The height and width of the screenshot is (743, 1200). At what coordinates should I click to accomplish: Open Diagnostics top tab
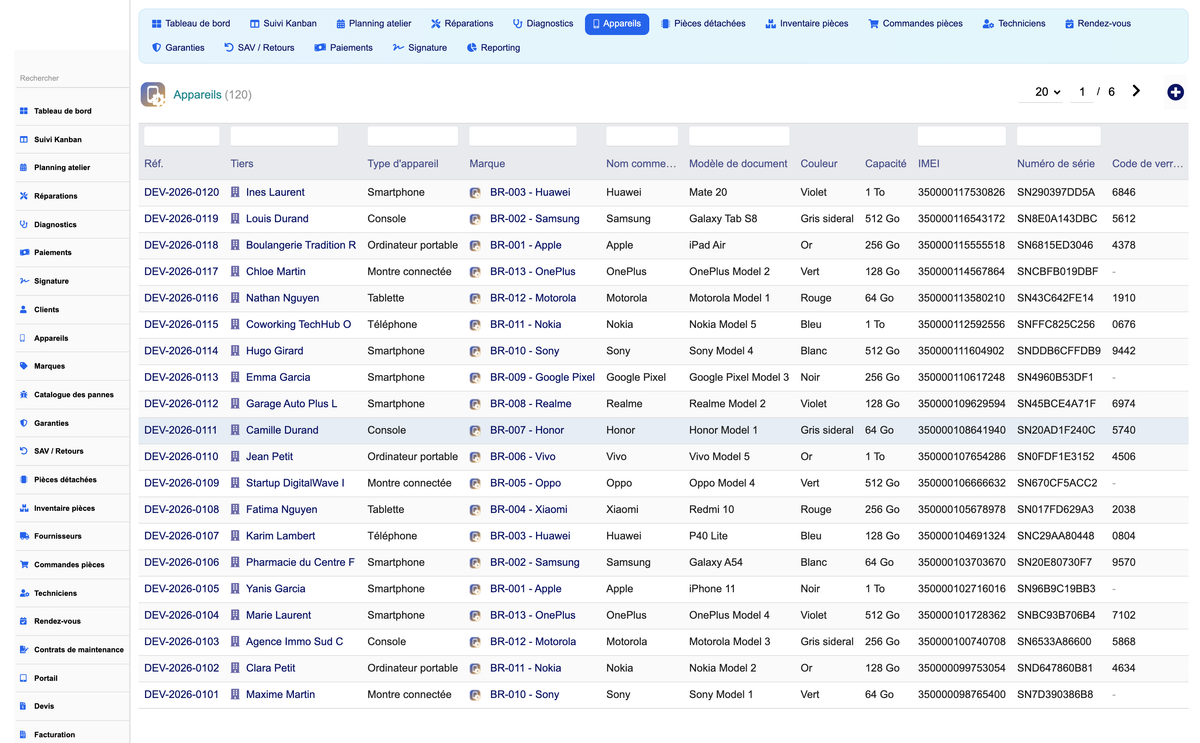point(543,23)
